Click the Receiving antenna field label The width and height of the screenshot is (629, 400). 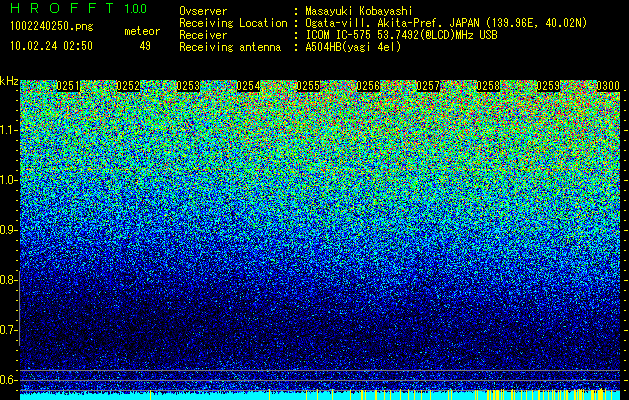point(230,47)
